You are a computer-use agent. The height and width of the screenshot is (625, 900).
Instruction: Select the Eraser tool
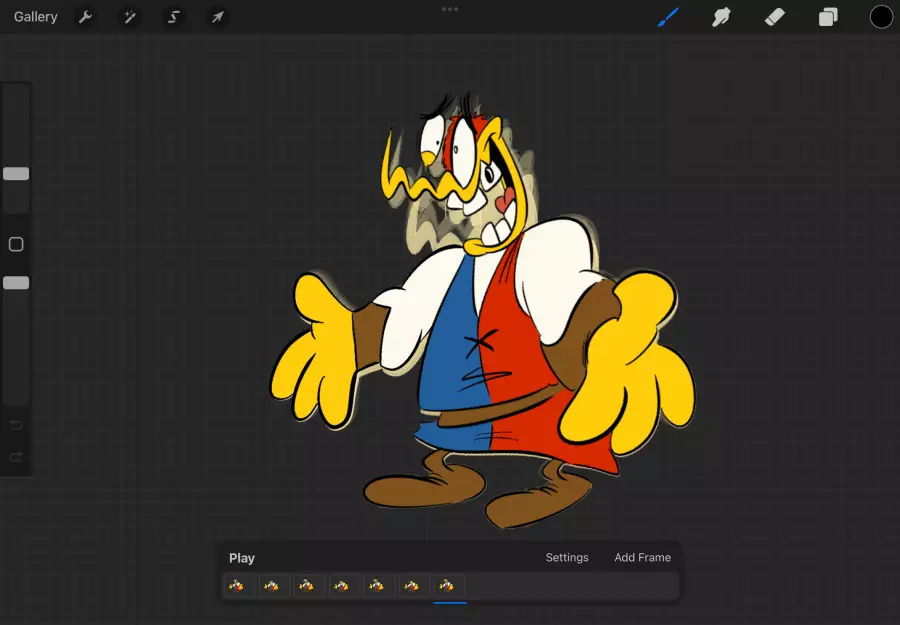click(775, 17)
